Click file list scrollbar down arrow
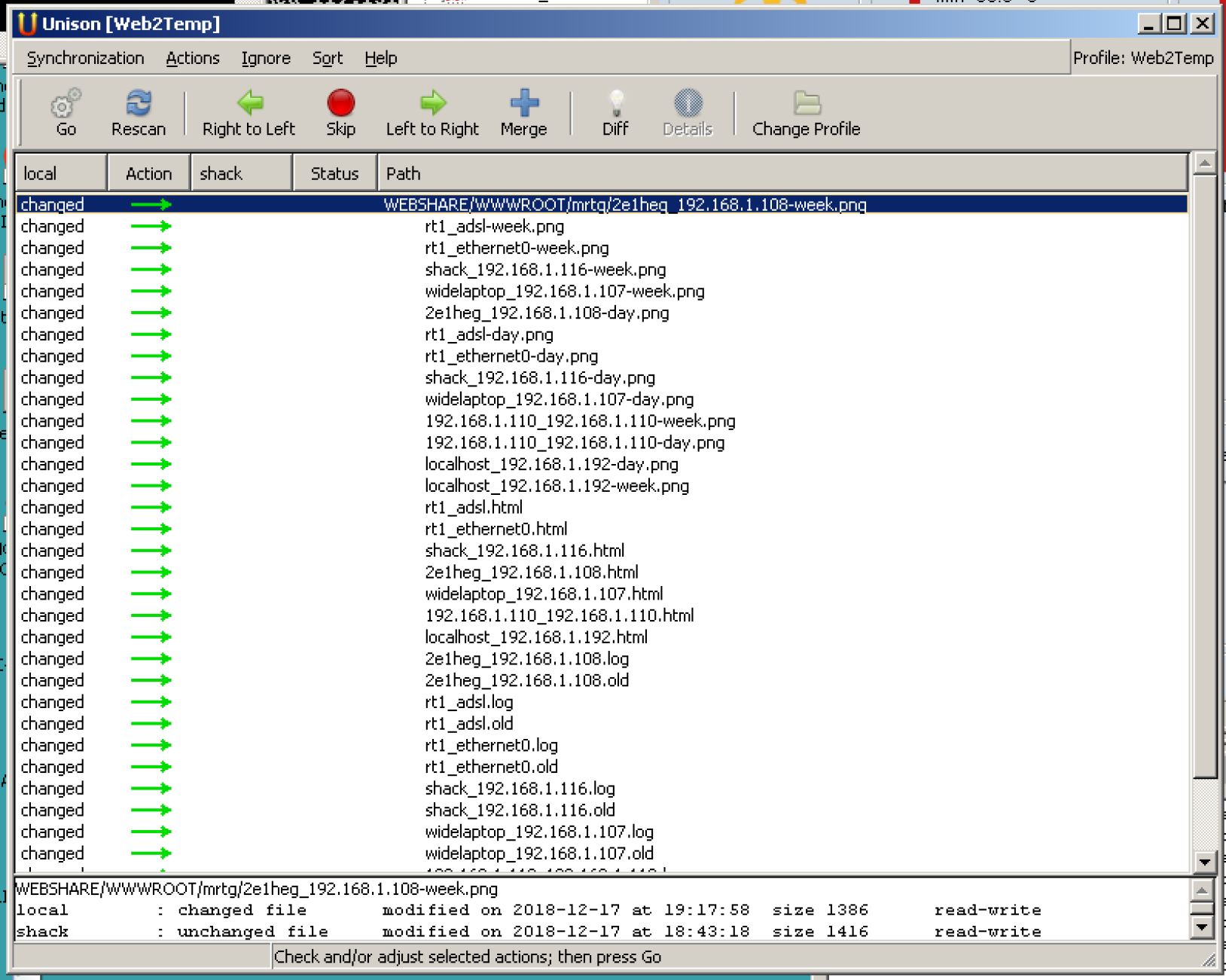 coord(1205,862)
